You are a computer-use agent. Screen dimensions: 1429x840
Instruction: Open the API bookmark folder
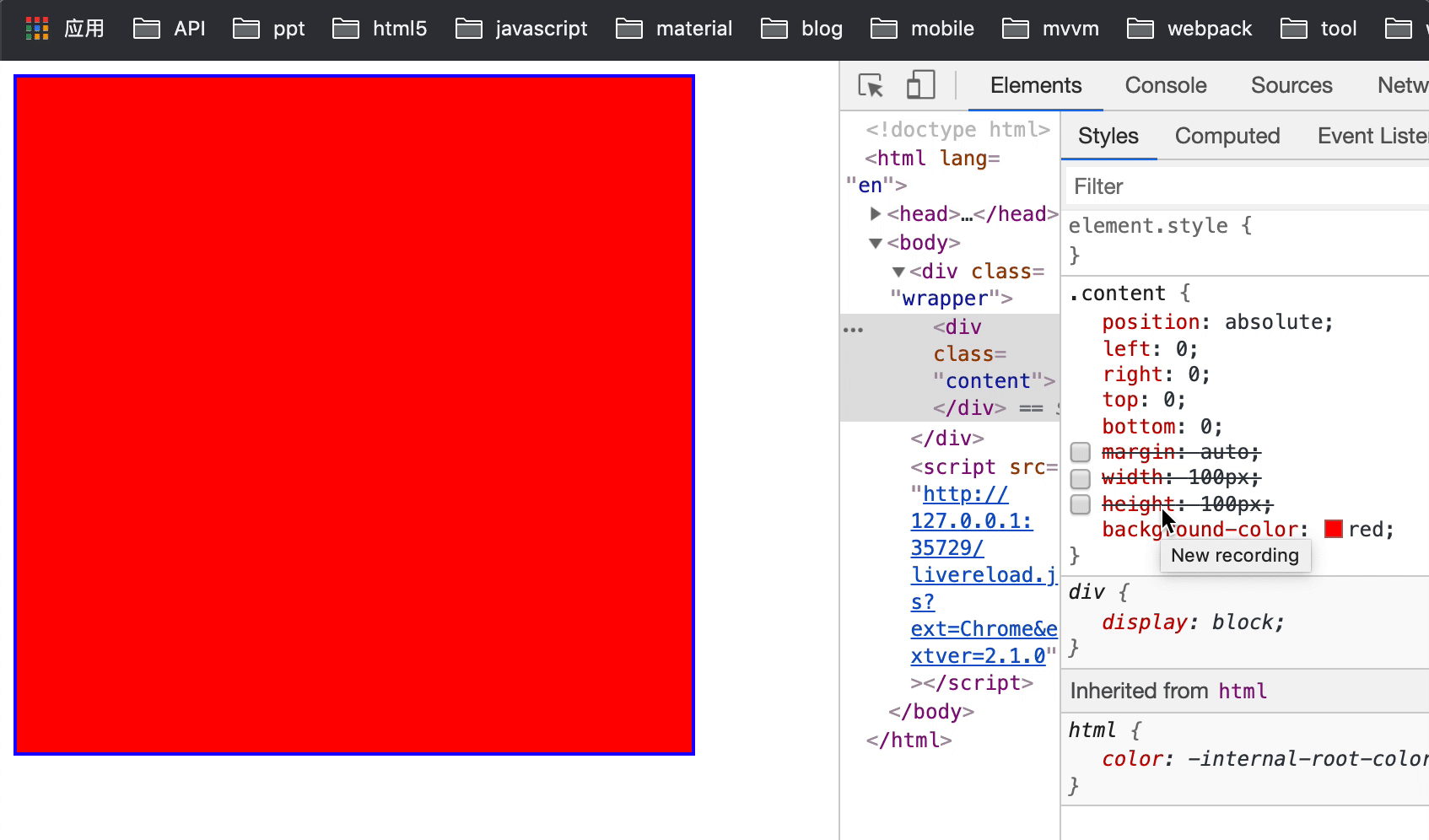point(170,29)
